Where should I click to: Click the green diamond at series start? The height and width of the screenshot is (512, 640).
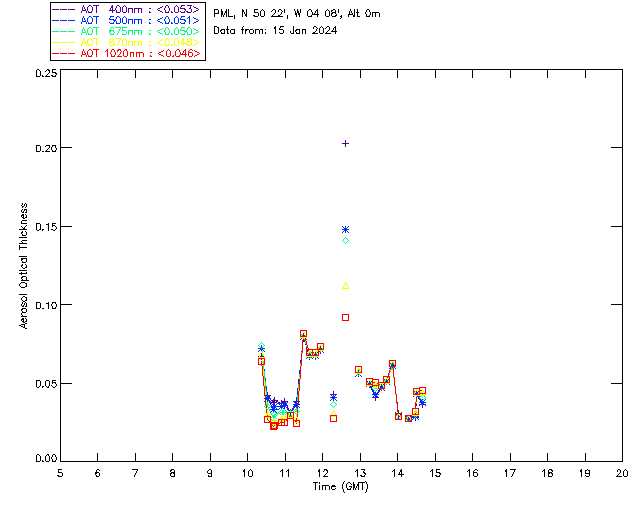(261, 346)
